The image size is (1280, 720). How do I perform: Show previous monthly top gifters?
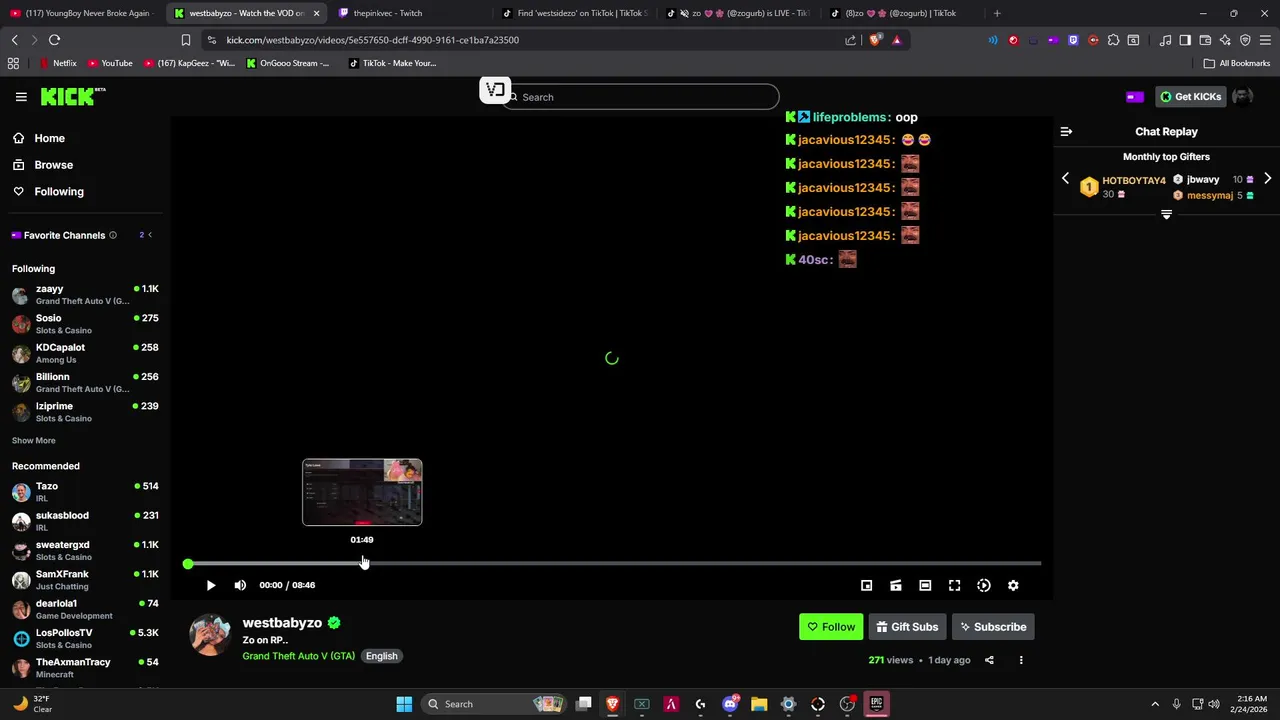tap(1065, 179)
